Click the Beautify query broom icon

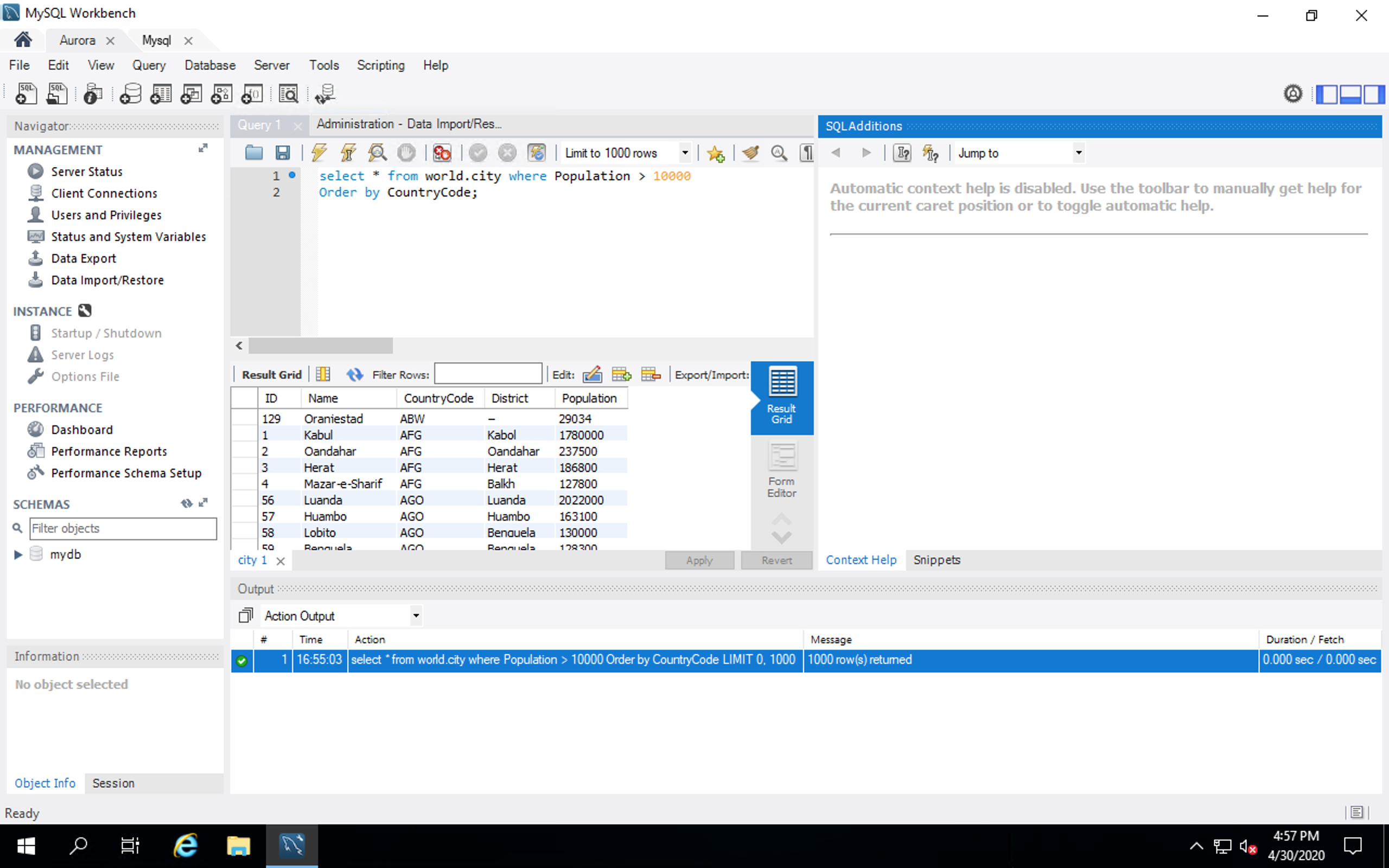click(750, 152)
